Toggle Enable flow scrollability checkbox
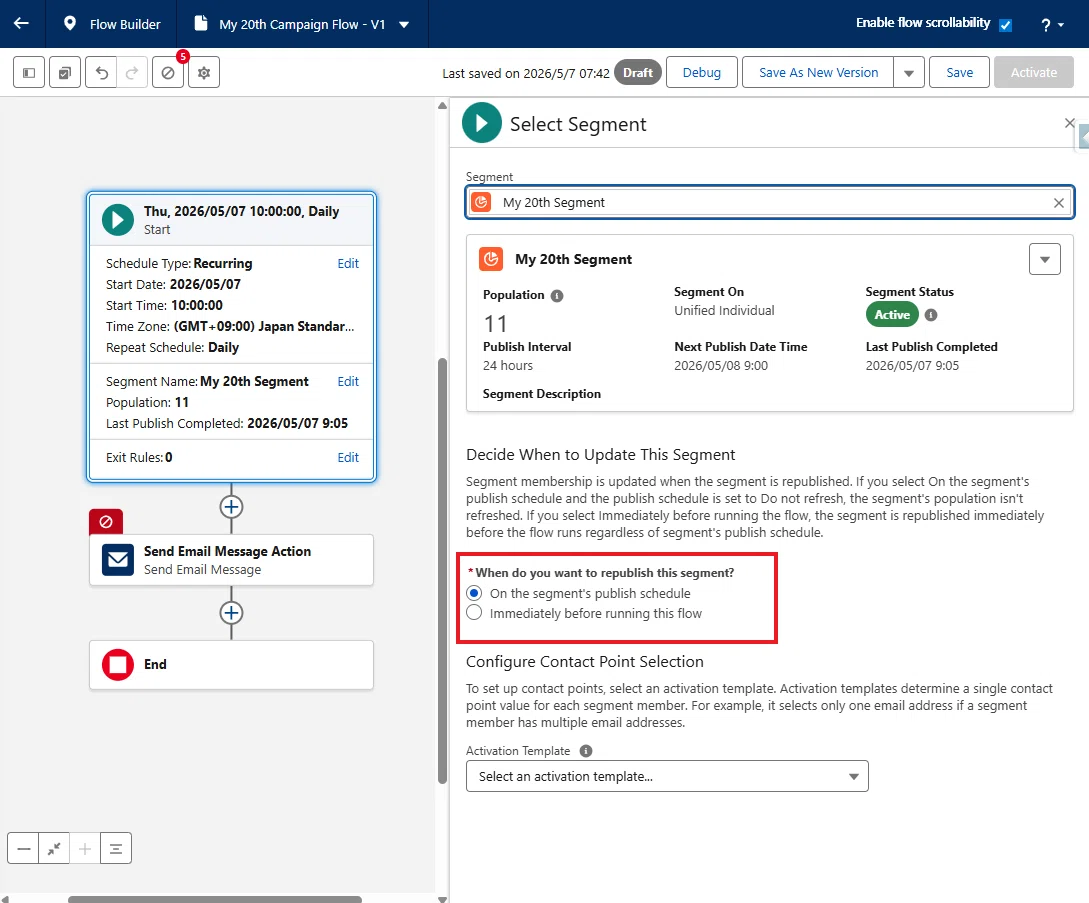Viewport: 1089px width, 903px height. (1005, 25)
